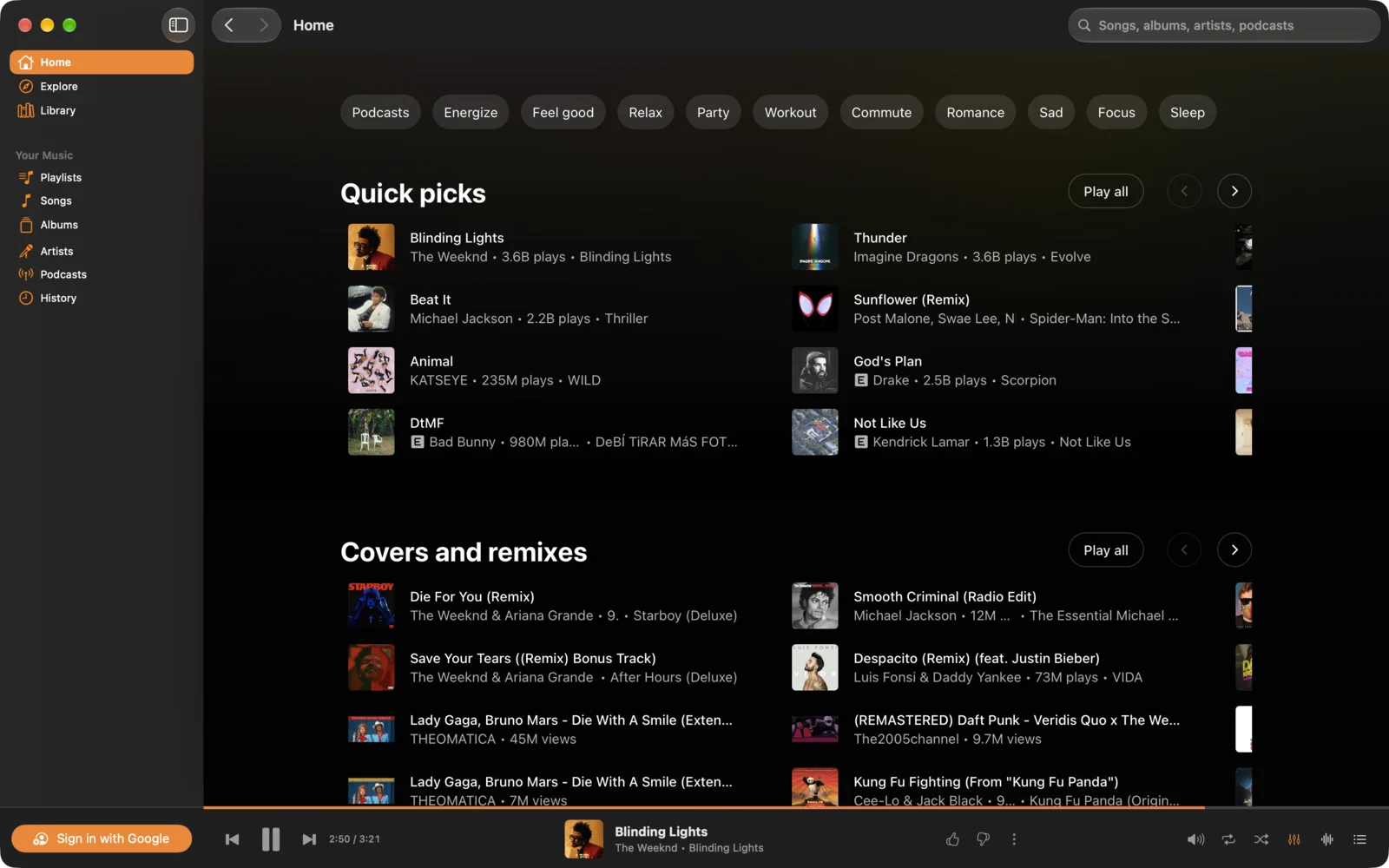1389x868 pixels.
Task: Open the playback queue list
Action: coord(1360,839)
